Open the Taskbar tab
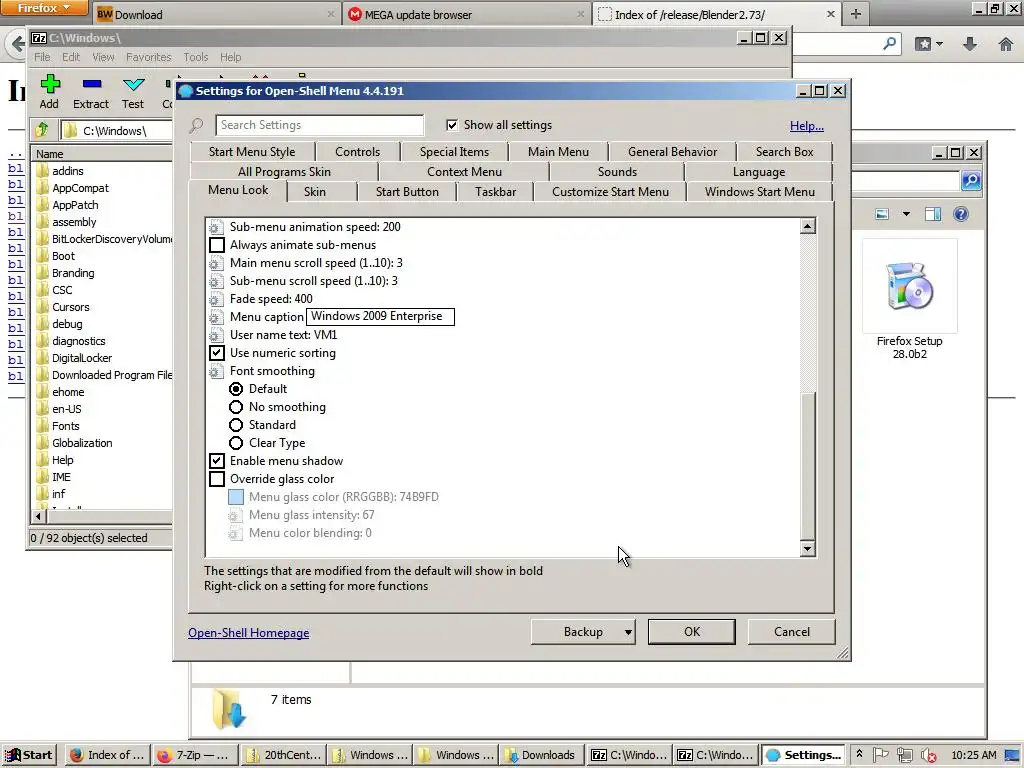 coord(496,192)
